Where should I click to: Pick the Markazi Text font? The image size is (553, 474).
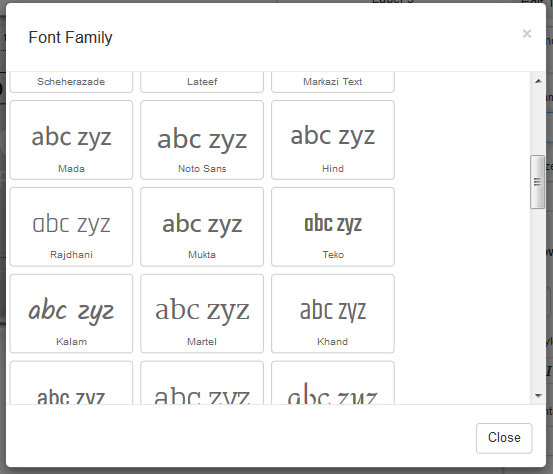(x=333, y=82)
